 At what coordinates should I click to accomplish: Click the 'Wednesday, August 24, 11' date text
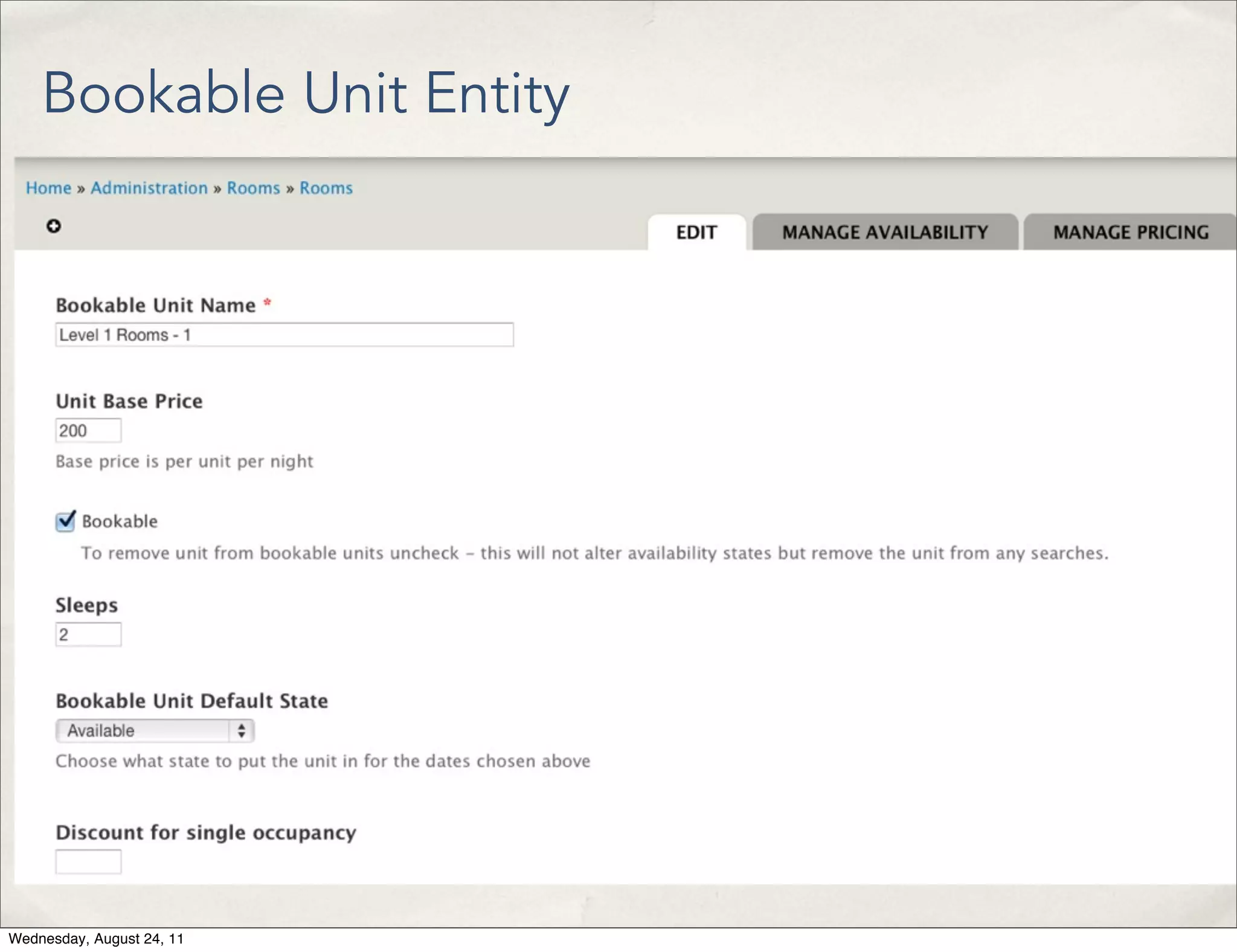(x=96, y=939)
